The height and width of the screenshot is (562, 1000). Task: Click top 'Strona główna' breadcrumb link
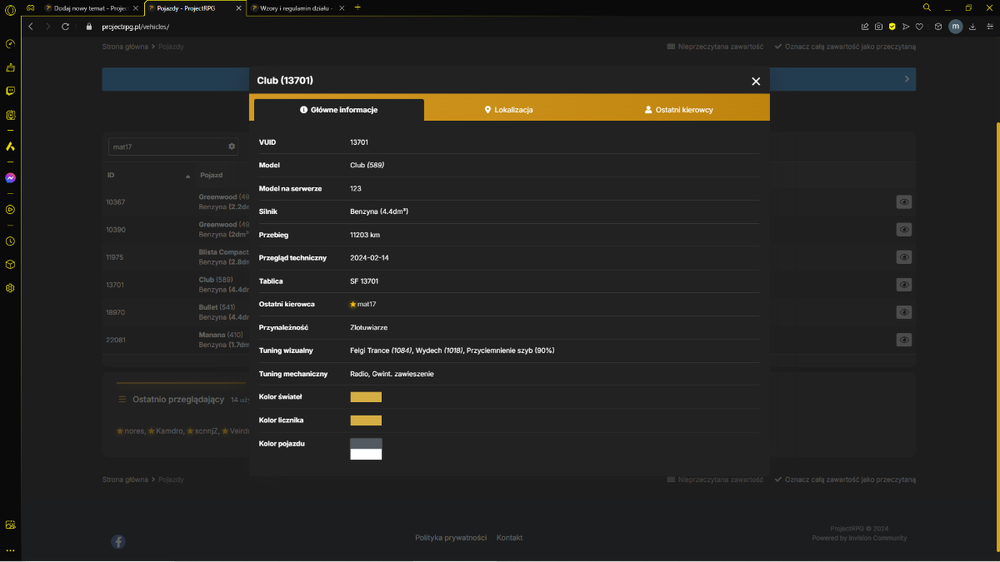(x=125, y=47)
